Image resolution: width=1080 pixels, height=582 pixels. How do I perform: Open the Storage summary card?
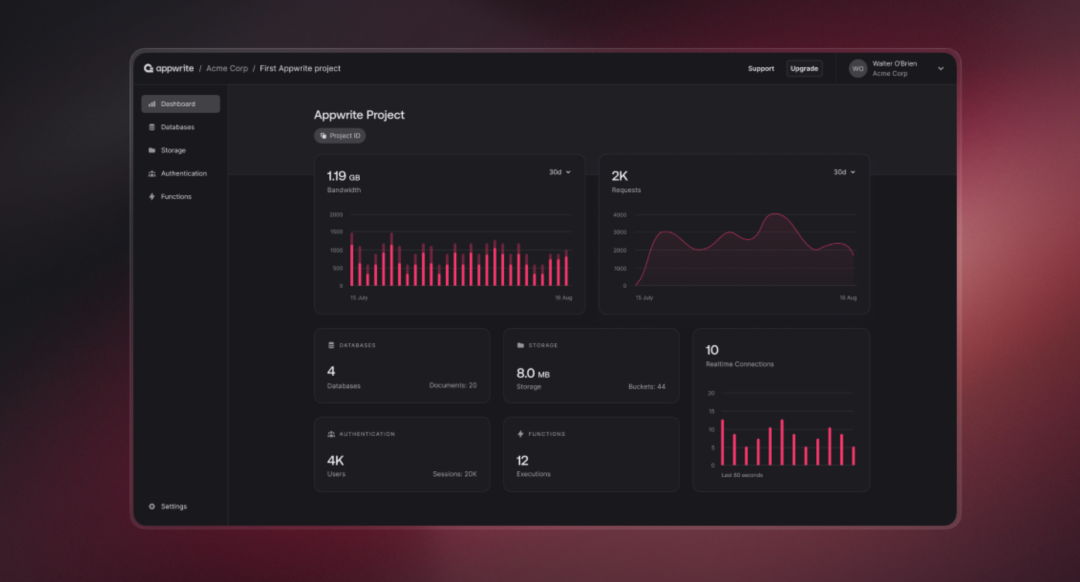point(591,366)
